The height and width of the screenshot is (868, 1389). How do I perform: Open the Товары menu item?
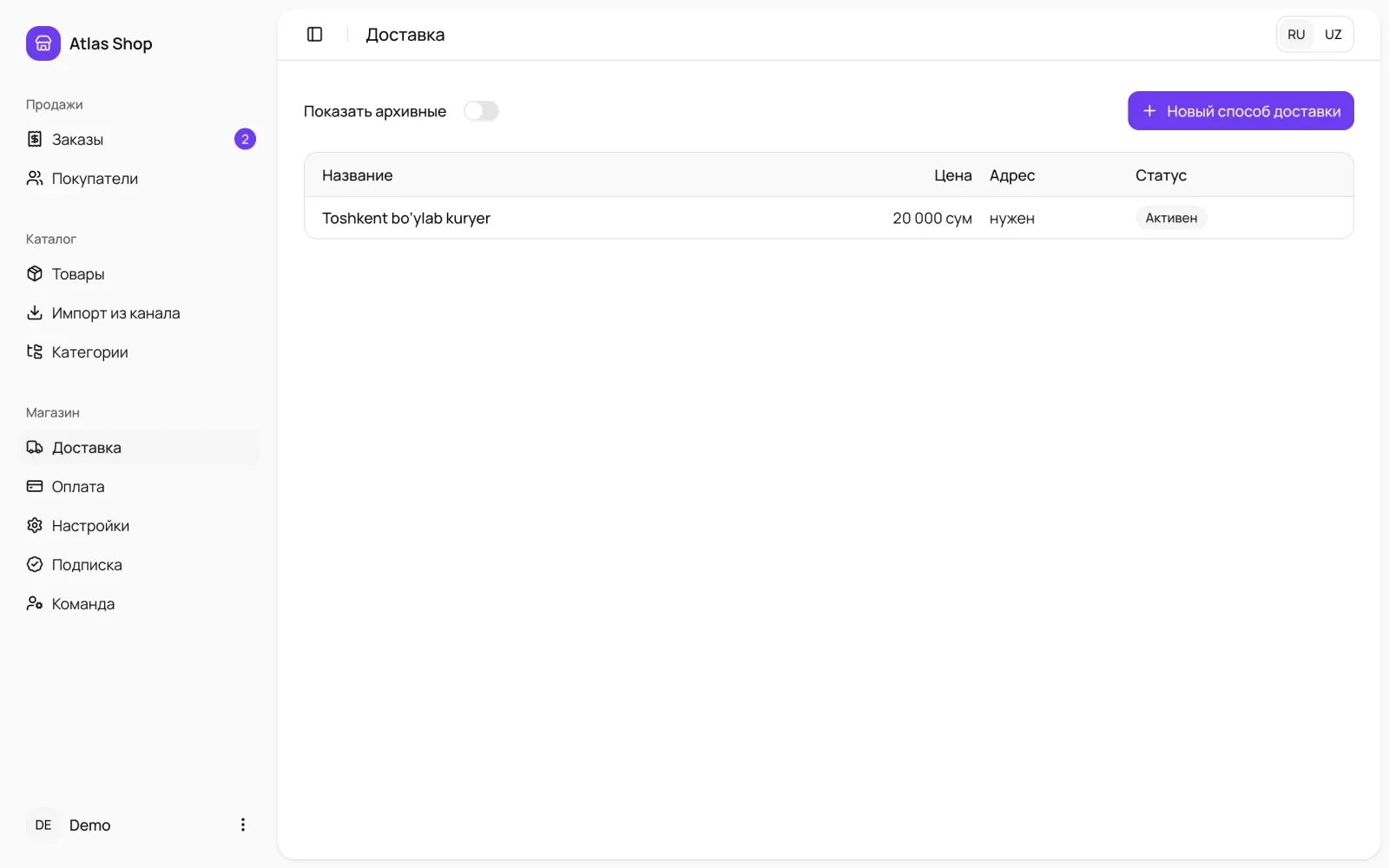139,273
